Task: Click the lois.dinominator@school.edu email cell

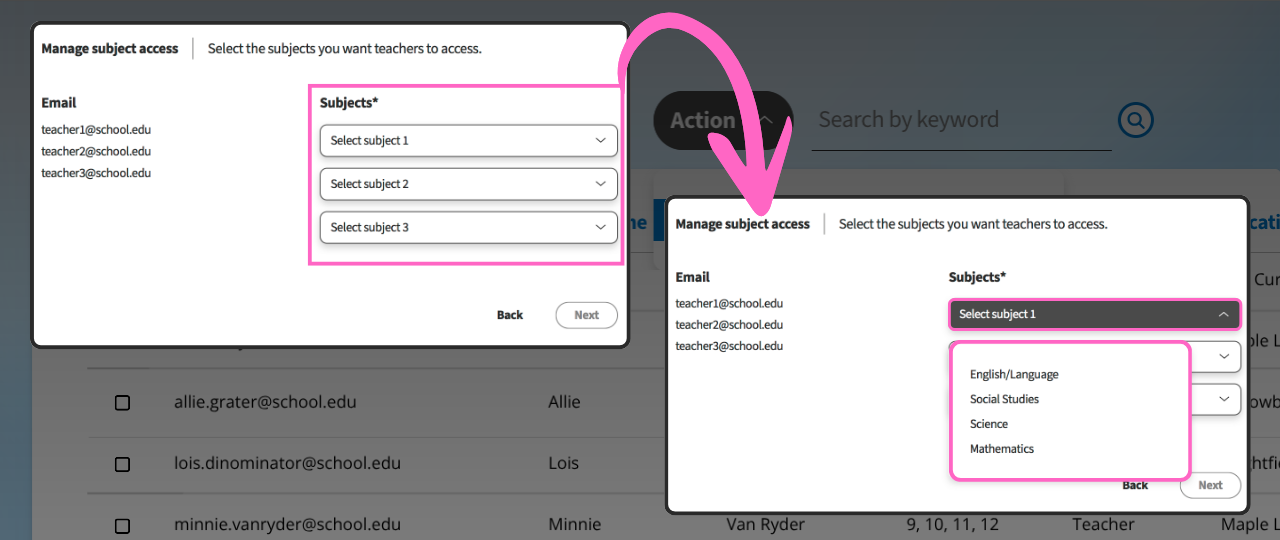Action: coord(287,464)
